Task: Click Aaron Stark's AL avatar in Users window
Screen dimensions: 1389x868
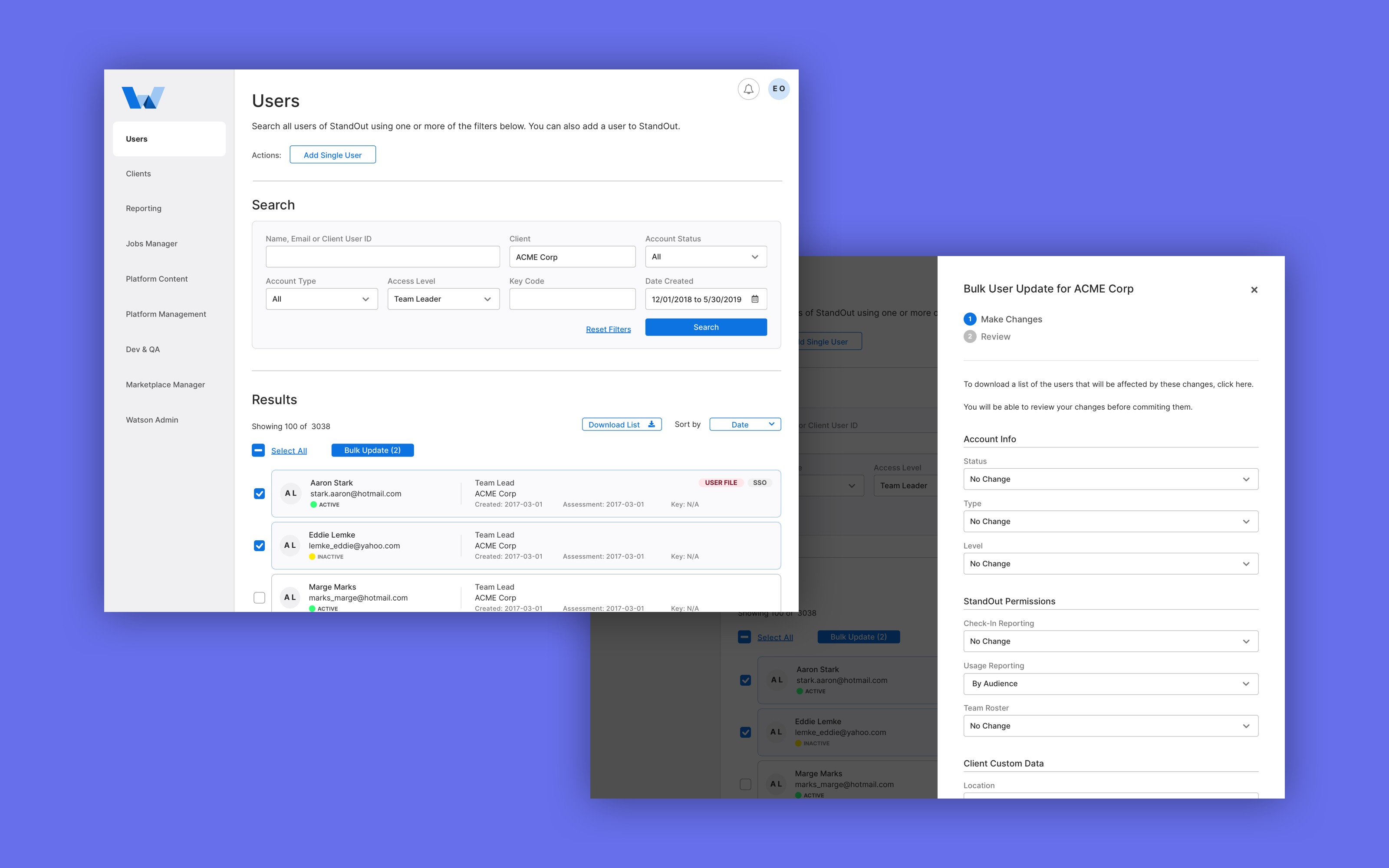Action: tap(291, 493)
